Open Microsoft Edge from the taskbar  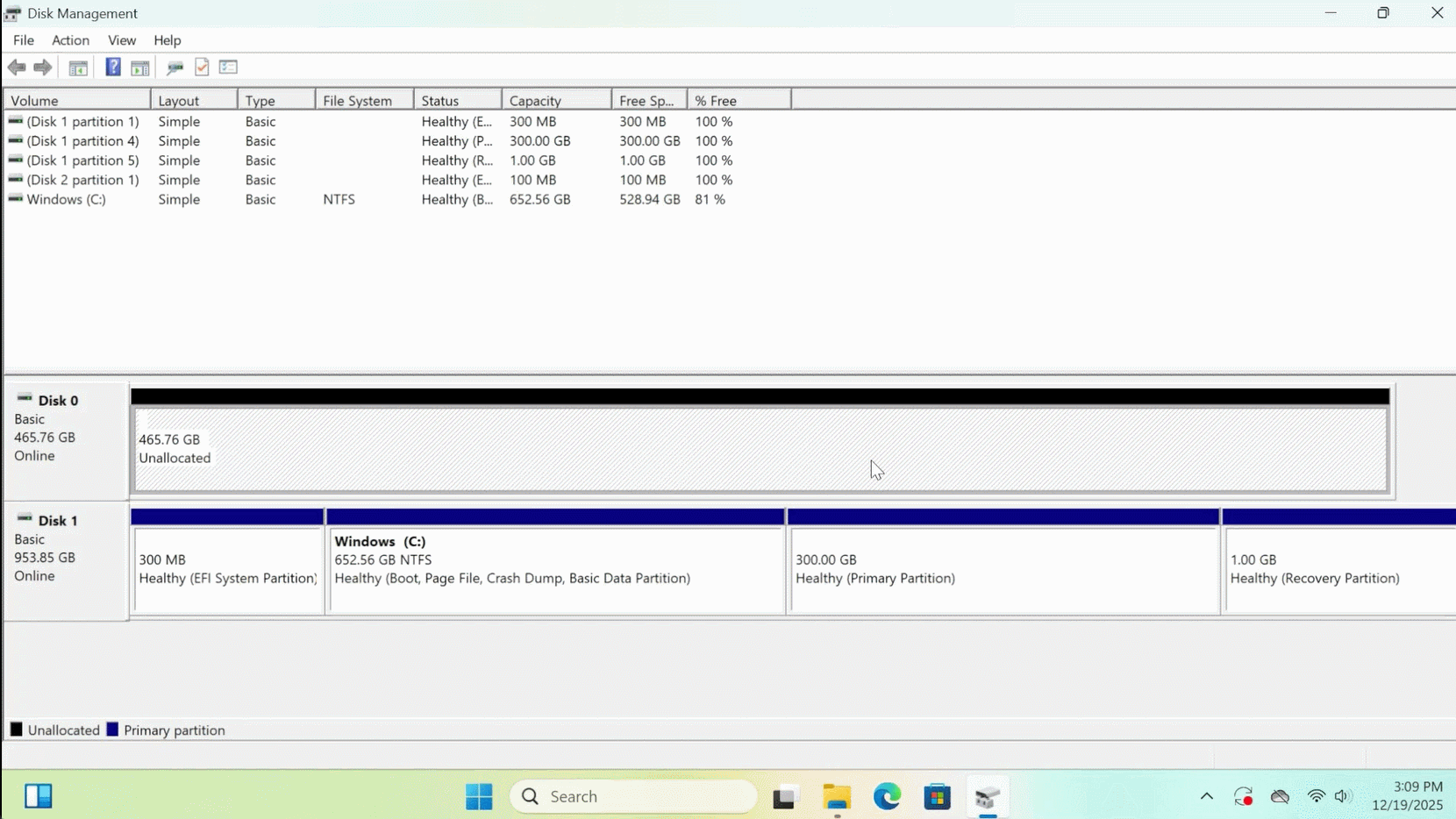point(887,796)
